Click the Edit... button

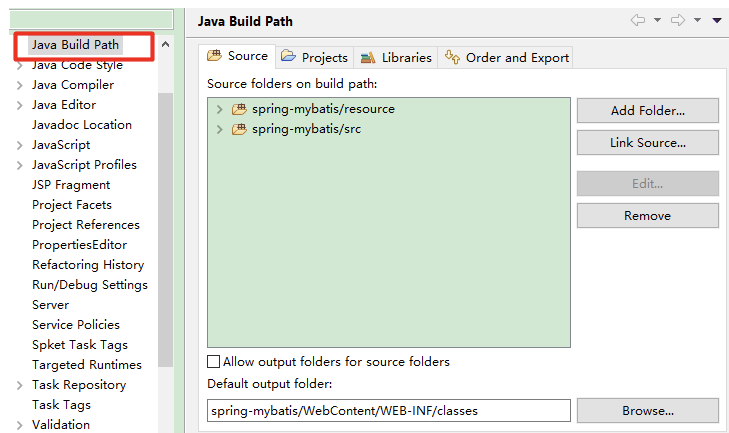click(648, 184)
